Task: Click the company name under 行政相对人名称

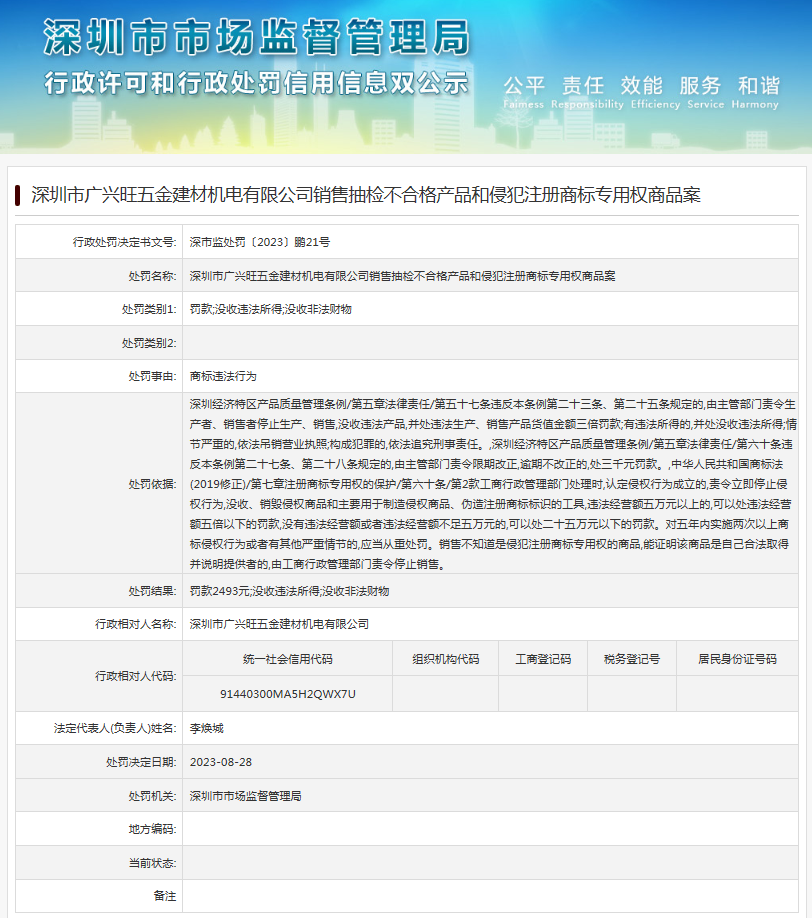Action: point(279,624)
